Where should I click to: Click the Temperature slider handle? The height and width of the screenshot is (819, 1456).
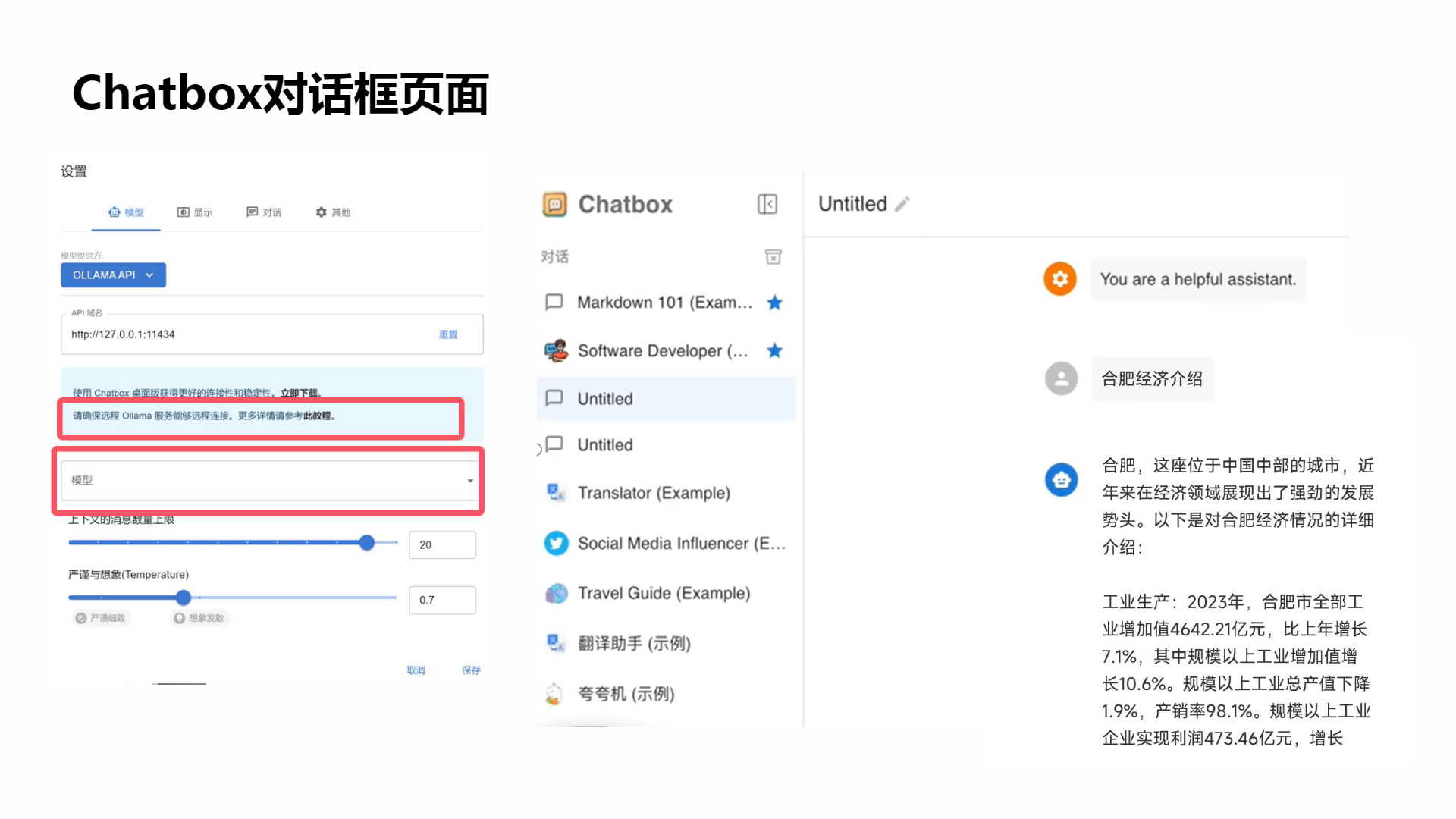(184, 598)
